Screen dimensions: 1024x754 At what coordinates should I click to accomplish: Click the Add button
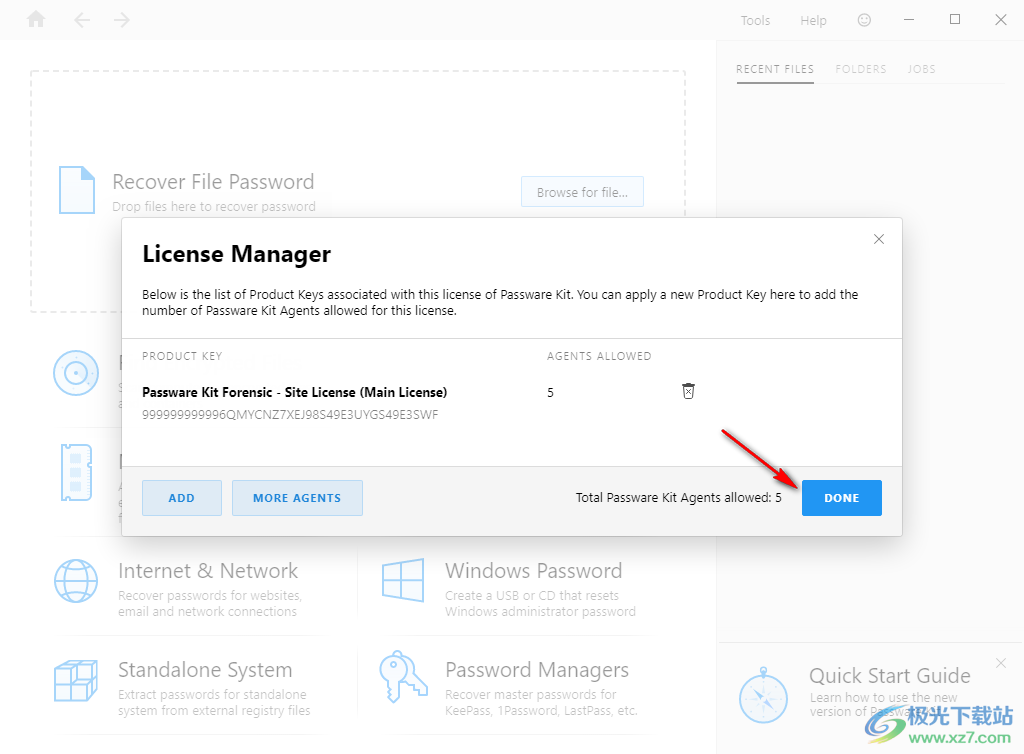182,498
